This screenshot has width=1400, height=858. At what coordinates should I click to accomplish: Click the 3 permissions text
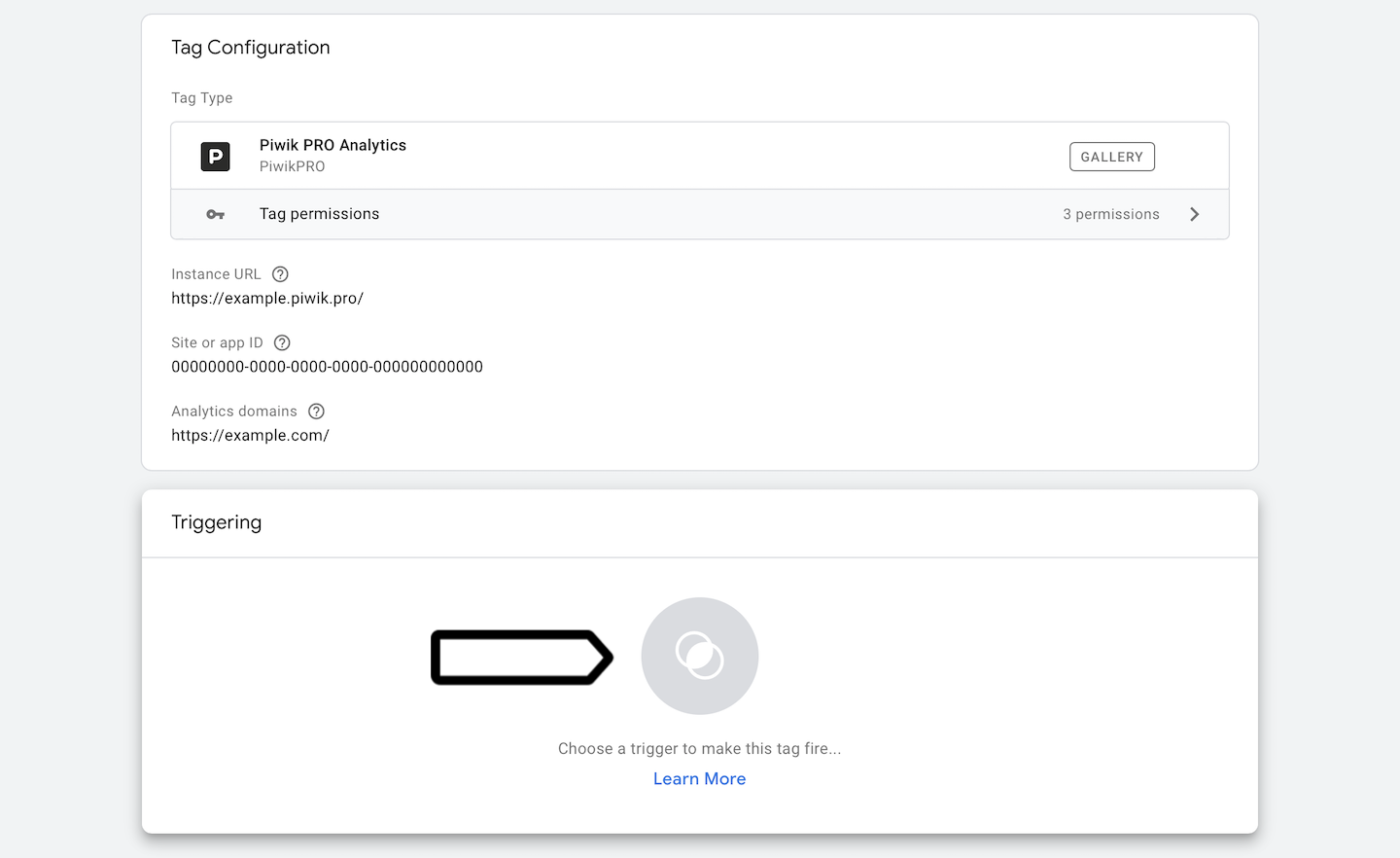tap(1111, 214)
